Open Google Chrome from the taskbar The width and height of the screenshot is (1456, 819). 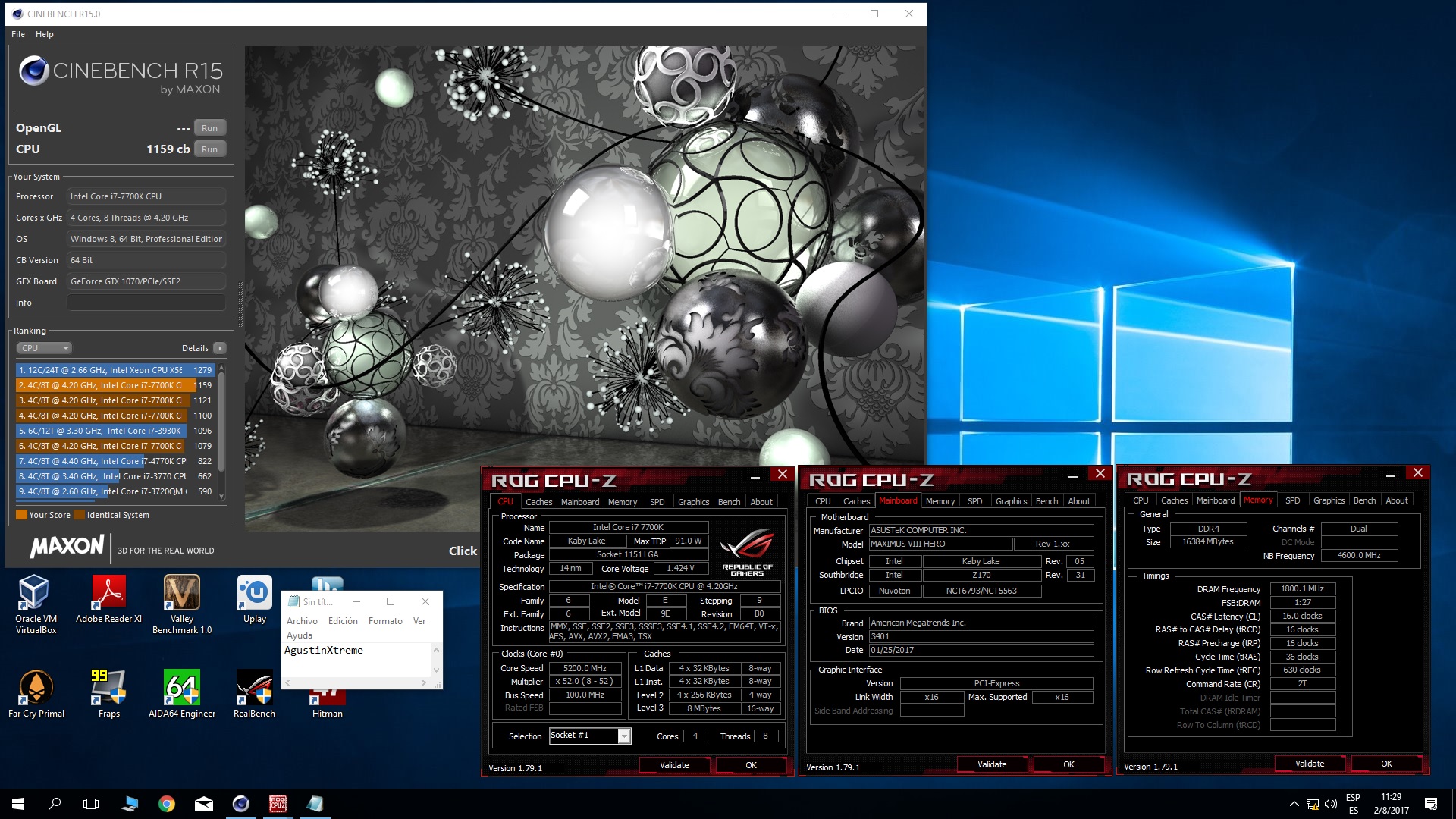167,804
